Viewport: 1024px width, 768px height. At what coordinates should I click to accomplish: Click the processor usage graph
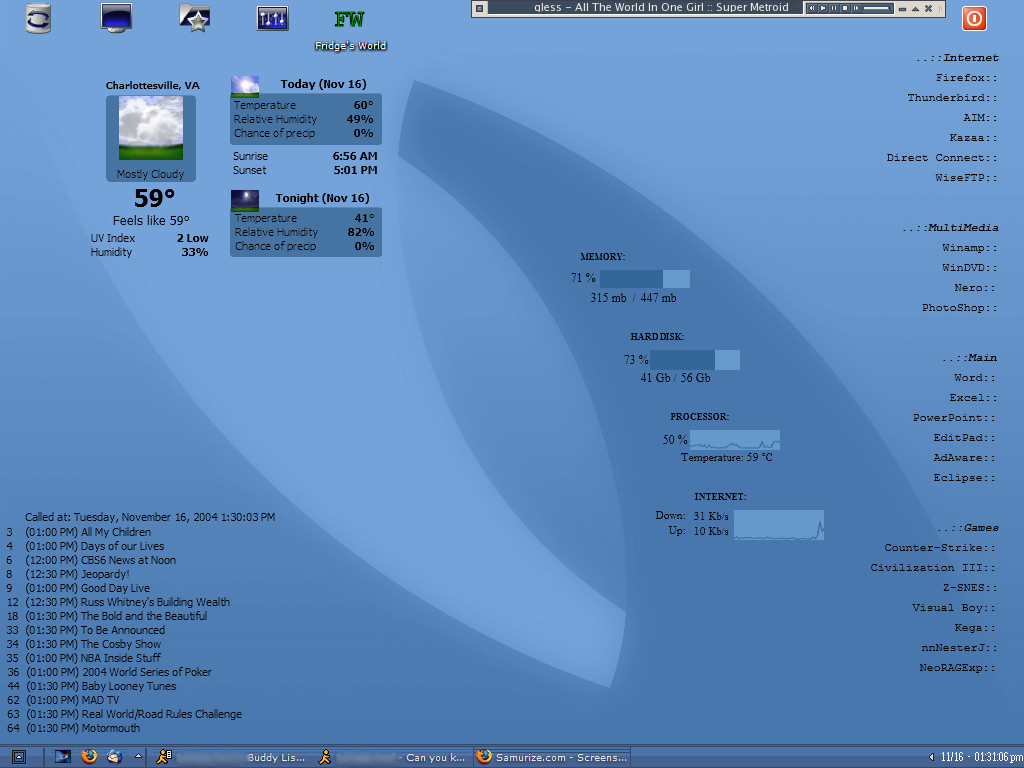pos(735,440)
